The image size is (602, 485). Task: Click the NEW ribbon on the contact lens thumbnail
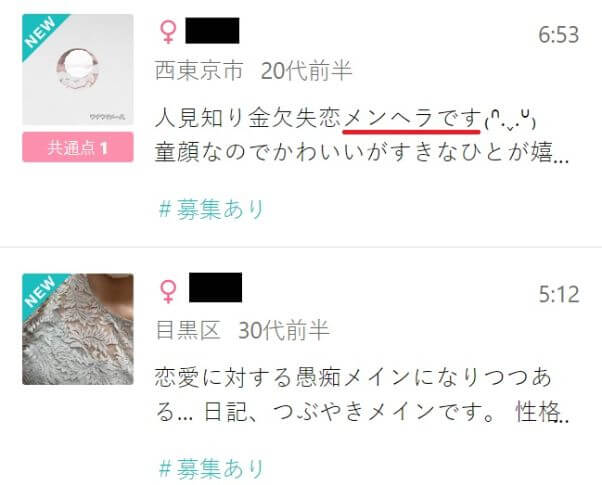point(41,33)
